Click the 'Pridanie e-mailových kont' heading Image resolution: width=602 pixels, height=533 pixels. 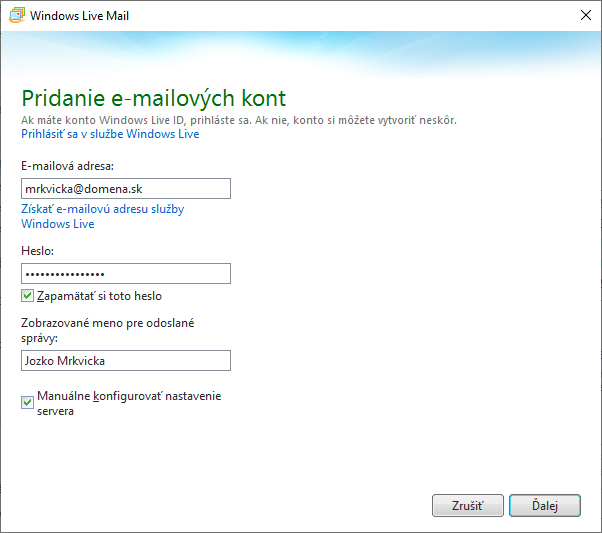point(154,98)
